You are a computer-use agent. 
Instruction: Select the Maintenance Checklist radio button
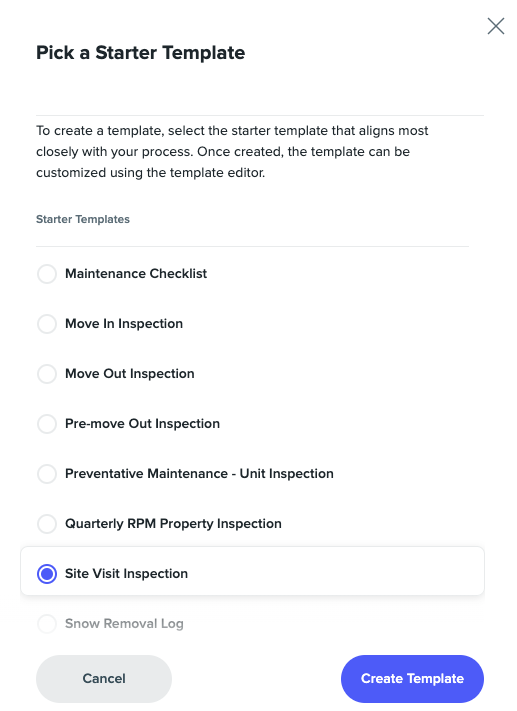47,274
